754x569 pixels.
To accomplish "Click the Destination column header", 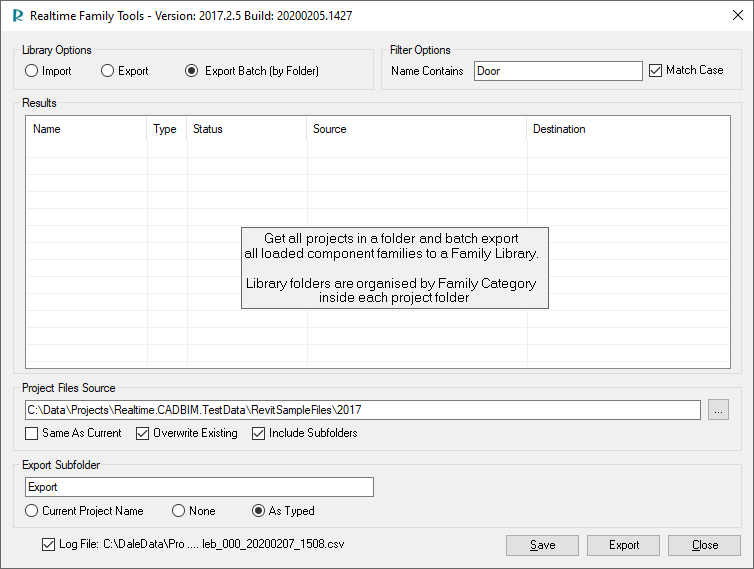I will coord(628,129).
